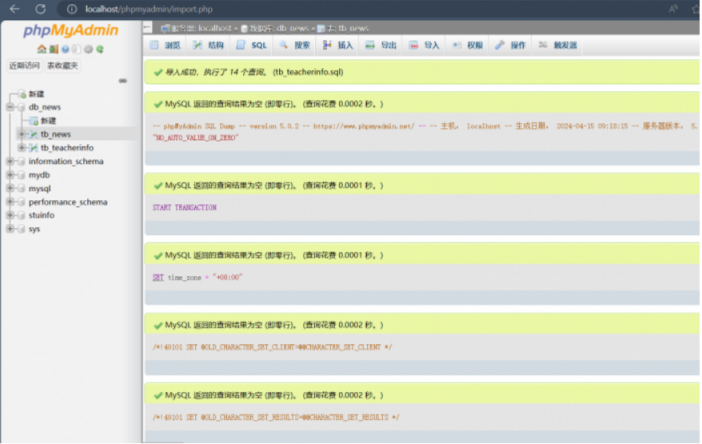Select the stuinfo database name
Viewport: 702px width, 444px height.
pos(41,215)
